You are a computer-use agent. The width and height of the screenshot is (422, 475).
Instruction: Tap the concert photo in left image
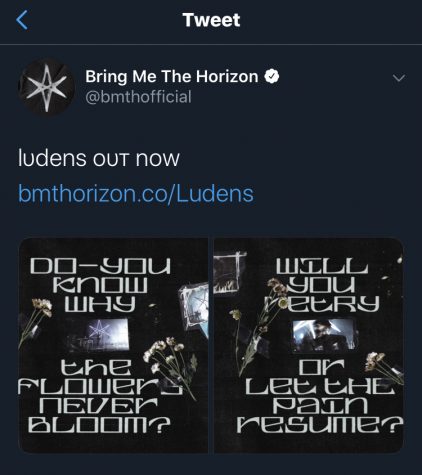(106, 334)
